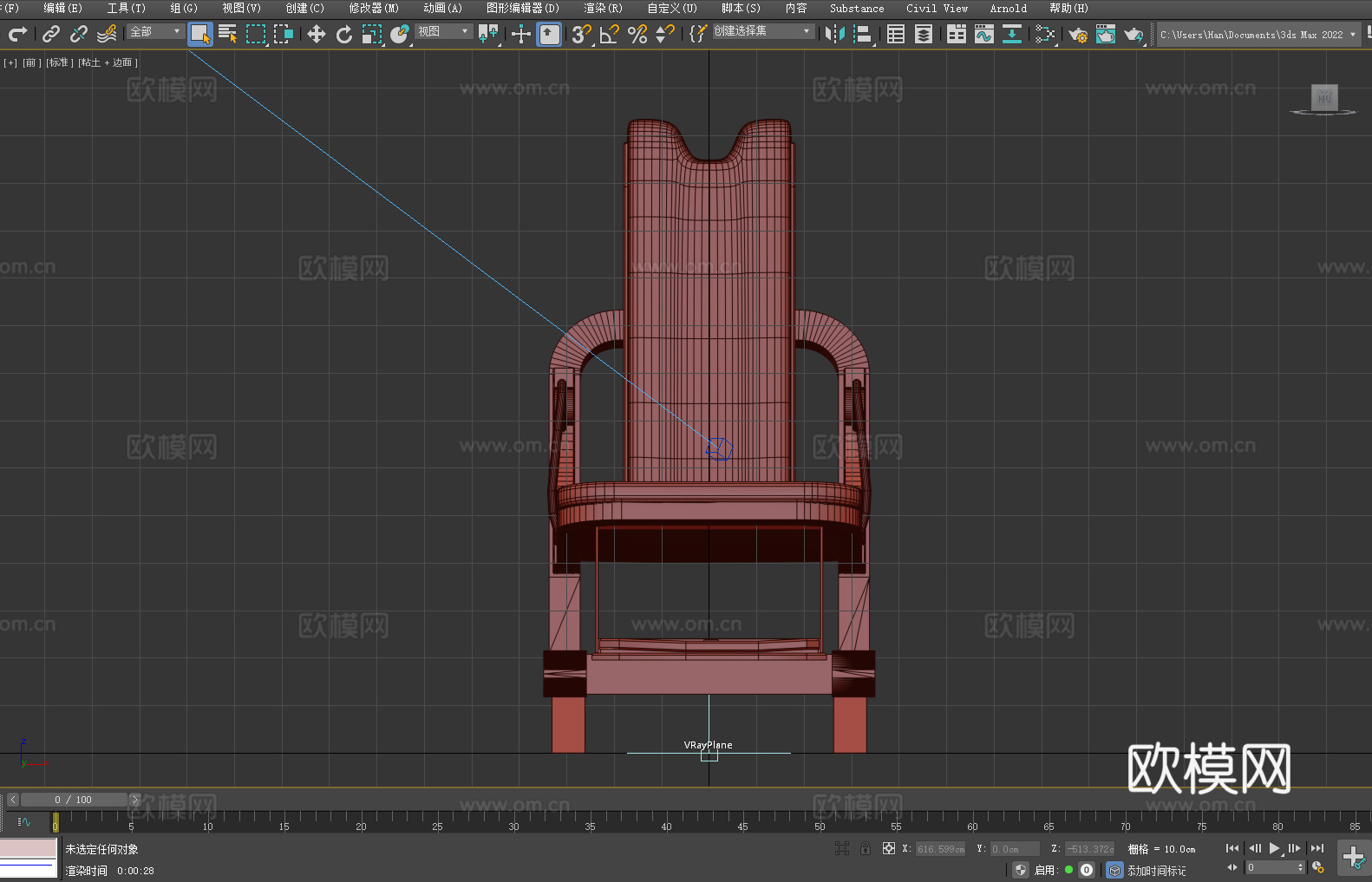Click the Go to Start playback button
Image resolution: width=1372 pixels, height=882 pixels.
click(1232, 848)
